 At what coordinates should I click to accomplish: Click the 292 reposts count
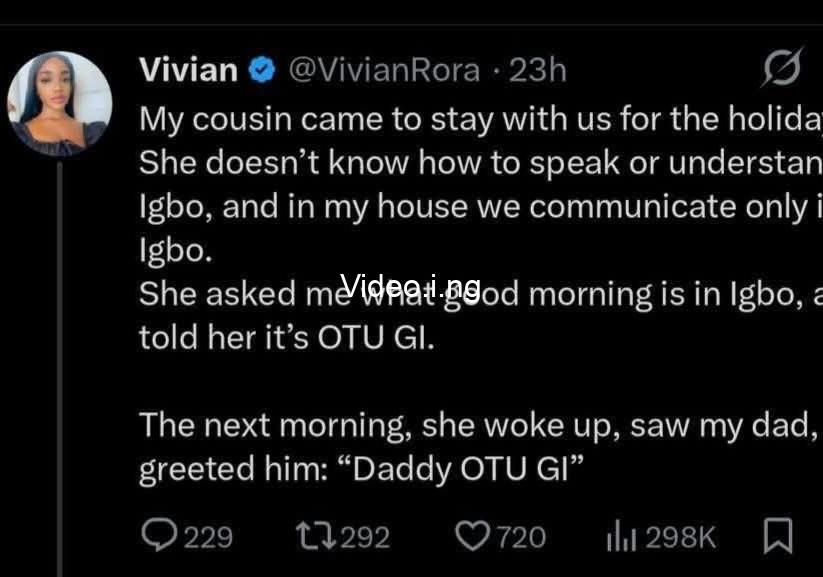pyautogui.click(x=365, y=537)
